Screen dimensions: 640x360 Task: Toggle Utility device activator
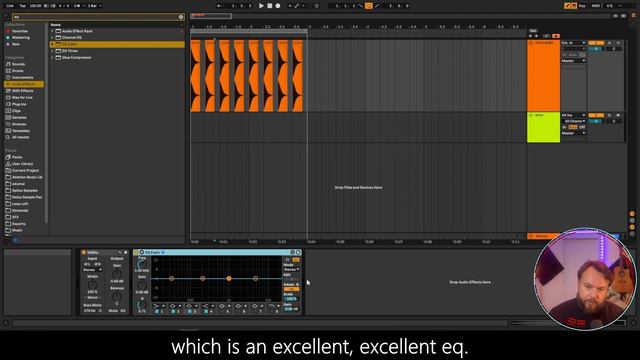click(84, 253)
